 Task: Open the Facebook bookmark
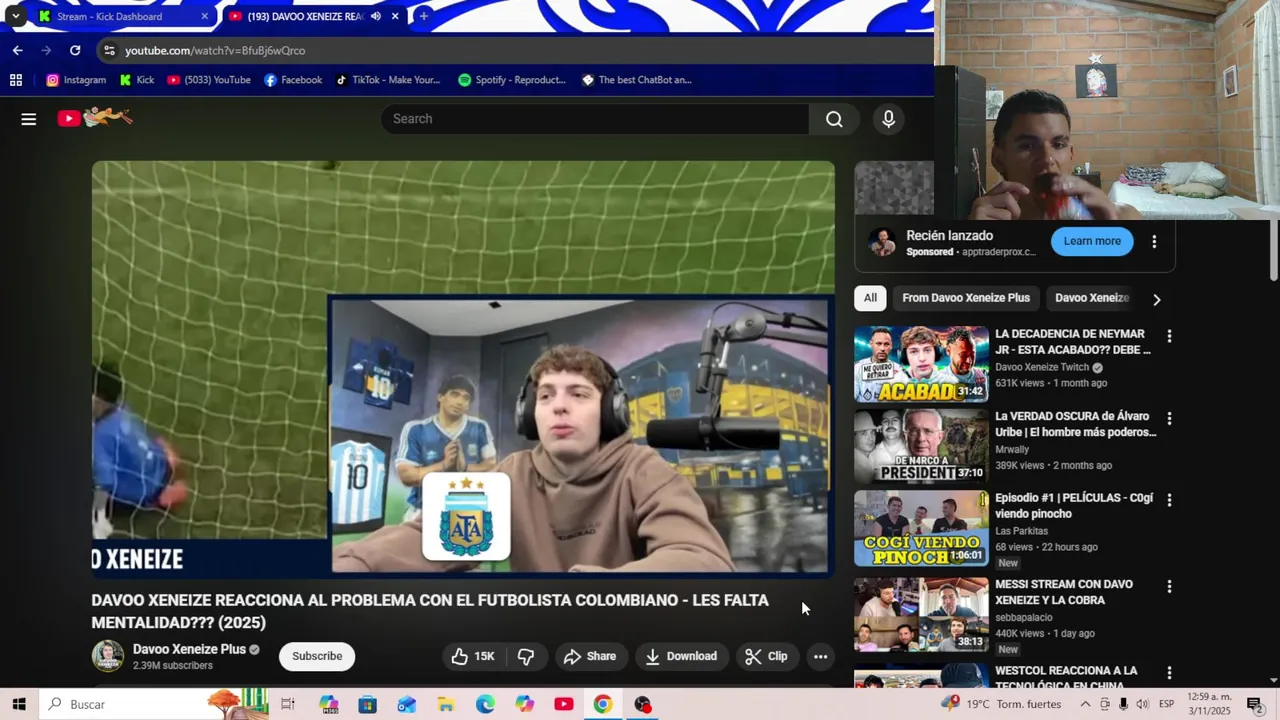pyautogui.click(x=293, y=80)
